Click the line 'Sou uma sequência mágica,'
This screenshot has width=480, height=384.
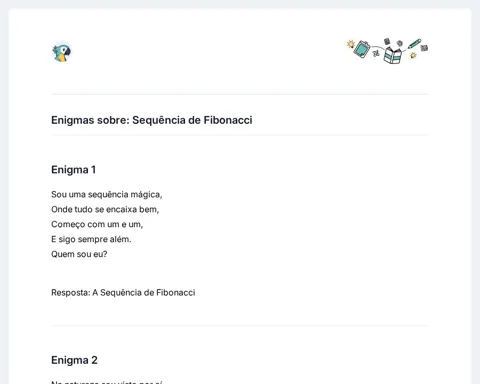pyautogui.click(x=107, y=194)
